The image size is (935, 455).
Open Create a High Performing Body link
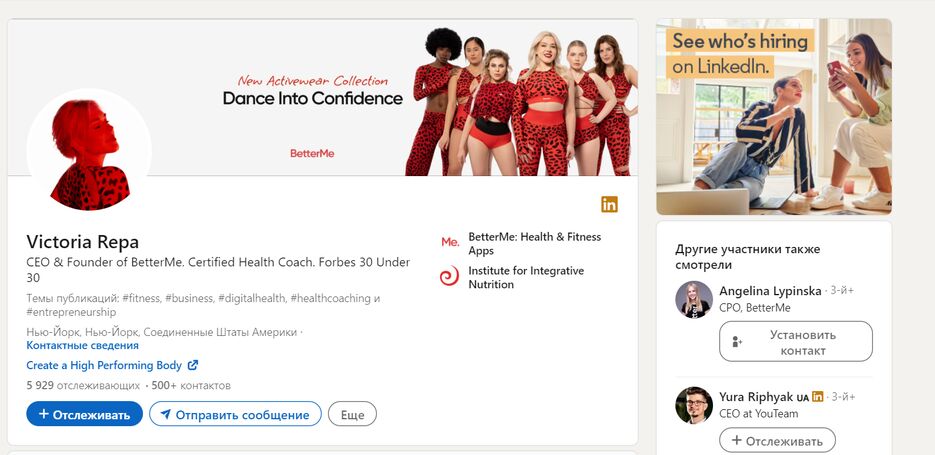[x=104, y=366]
